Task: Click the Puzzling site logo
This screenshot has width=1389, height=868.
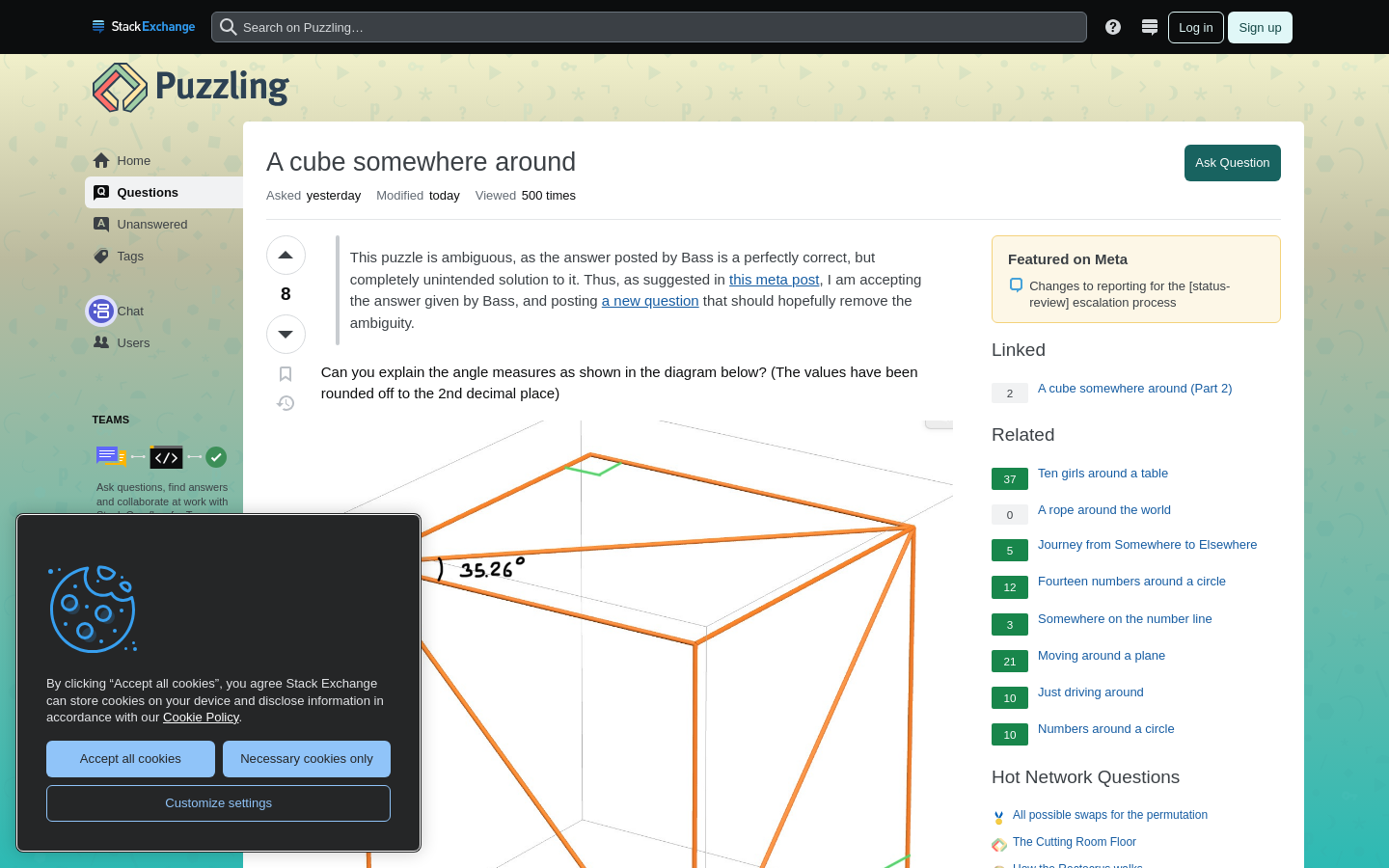Action: click(x=191, y=87)
